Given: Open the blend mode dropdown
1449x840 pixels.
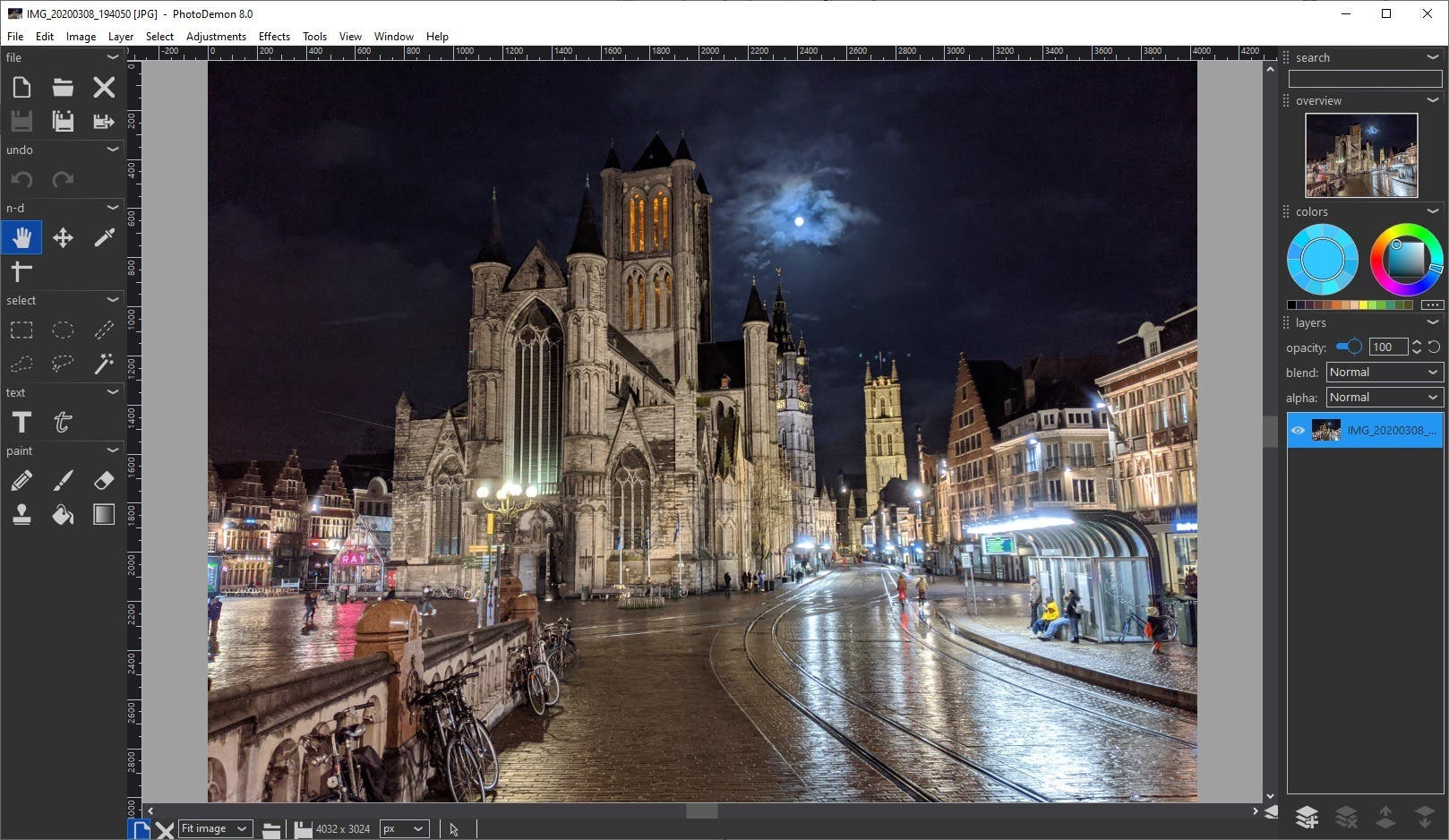Looking at the screenshot, I should coord(1385,373).
